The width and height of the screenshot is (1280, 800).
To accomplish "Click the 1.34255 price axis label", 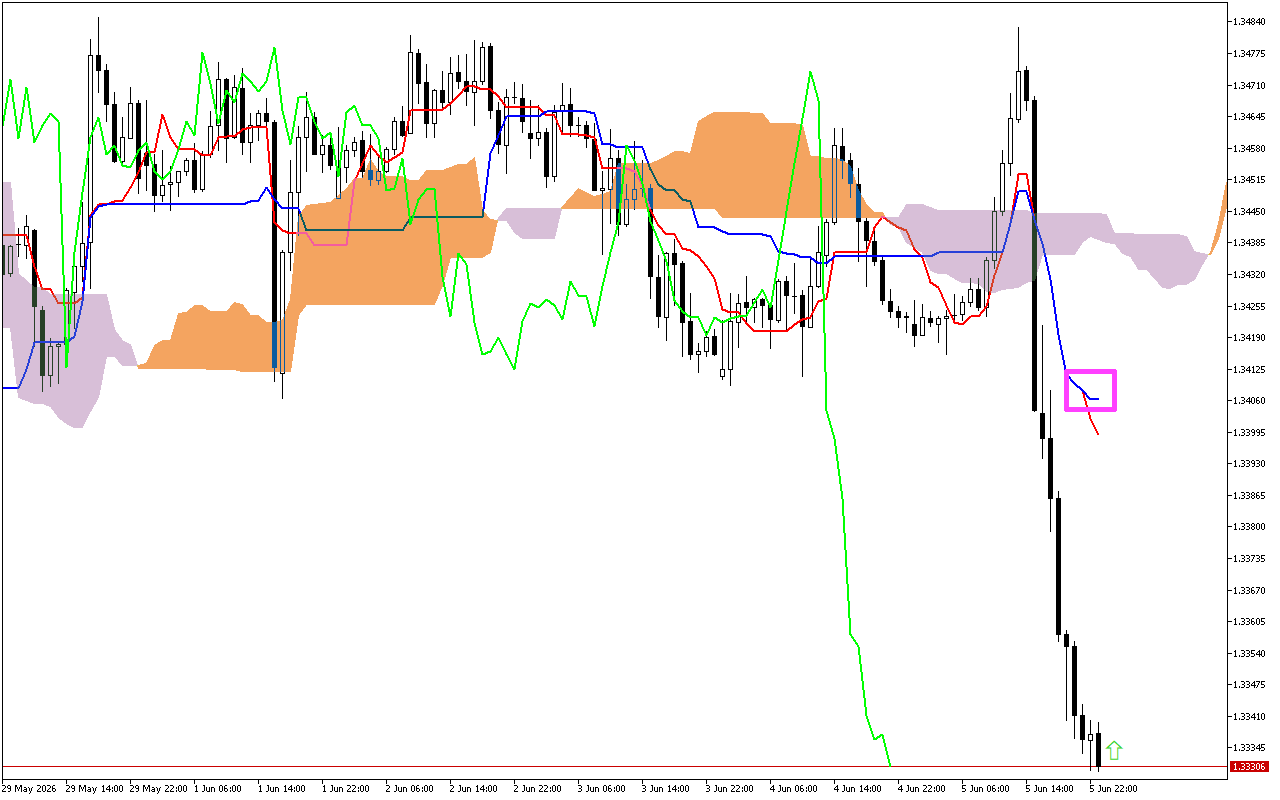I will coord(1250,307).
